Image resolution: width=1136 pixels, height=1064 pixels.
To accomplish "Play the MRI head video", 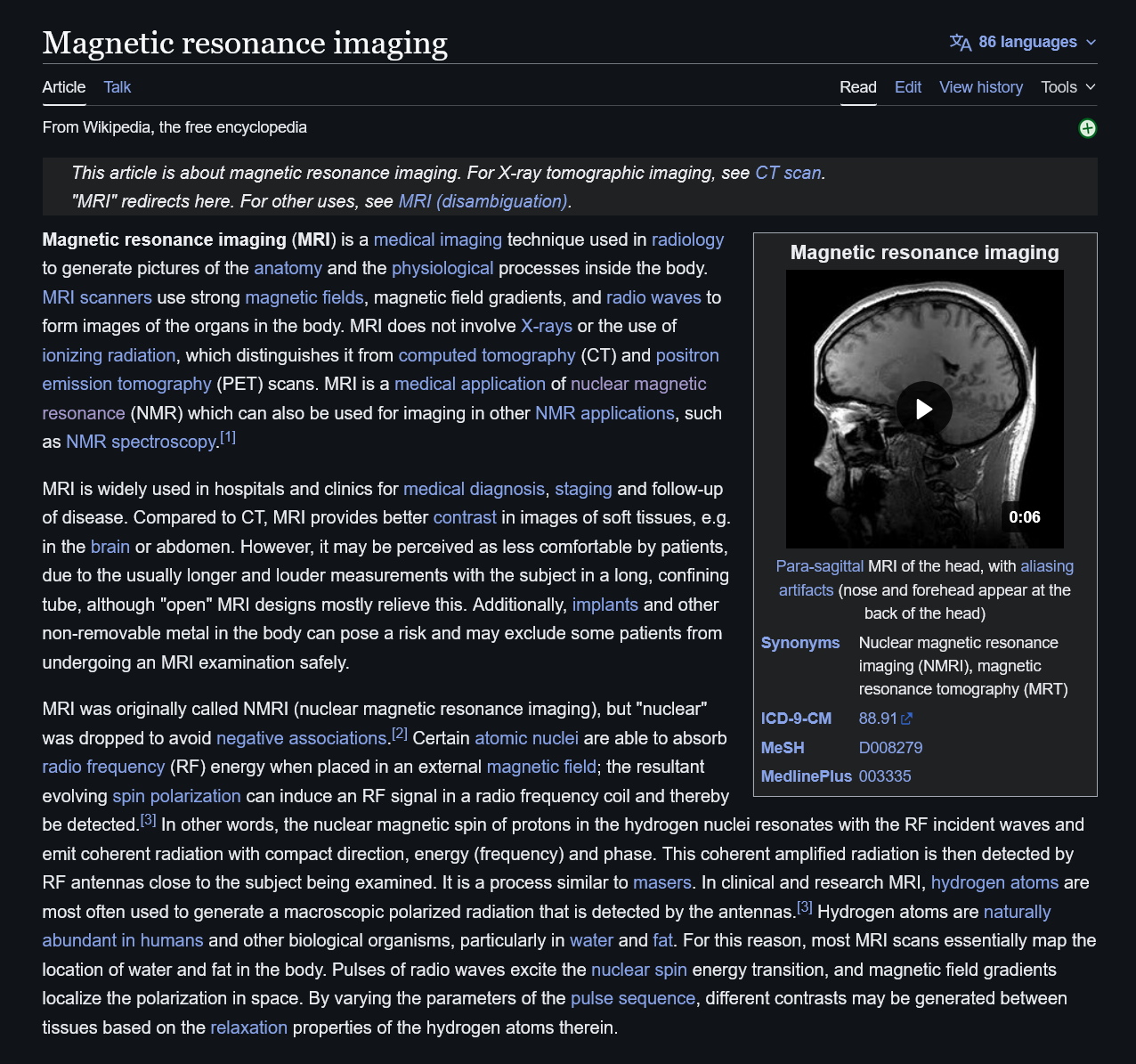I will (x=924, y=409).
